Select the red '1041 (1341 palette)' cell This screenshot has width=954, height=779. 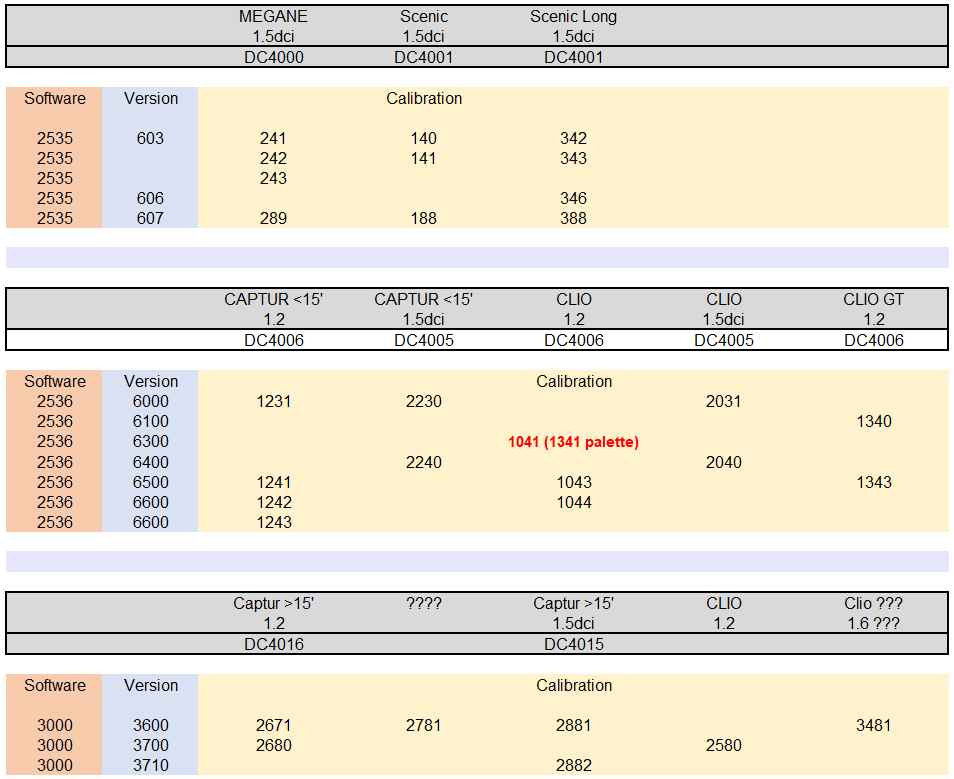pos(573,442)
